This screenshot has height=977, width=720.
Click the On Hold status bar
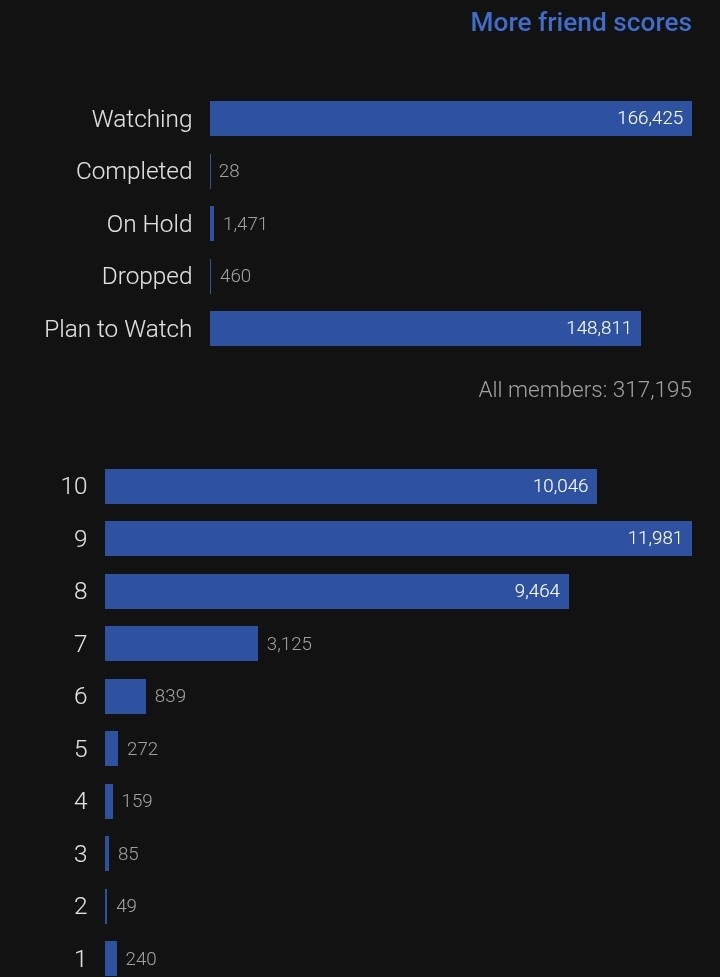(x=212, y=224)
